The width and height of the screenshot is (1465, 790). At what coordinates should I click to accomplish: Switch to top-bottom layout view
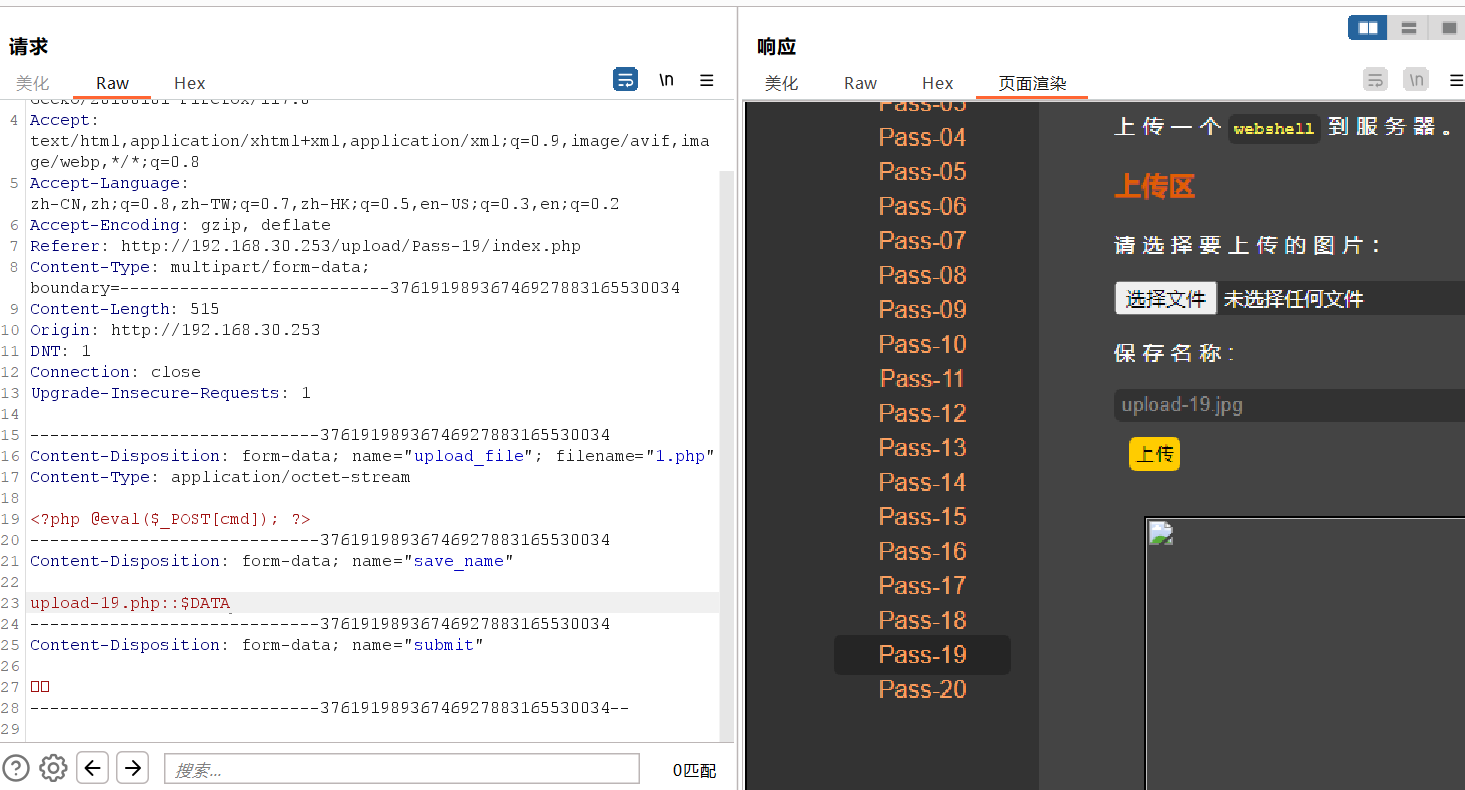(x=1408, y=28)
